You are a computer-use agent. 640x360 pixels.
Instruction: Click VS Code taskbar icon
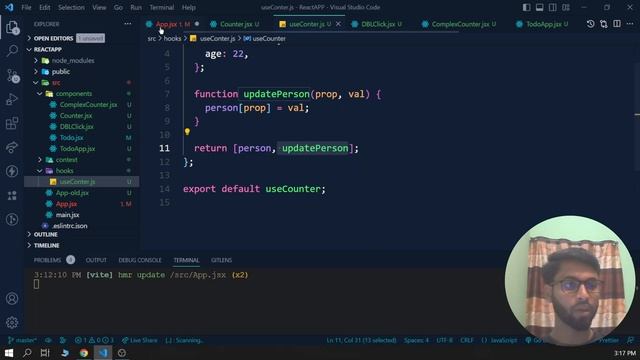pyautogui.click(x=103, y=353)
